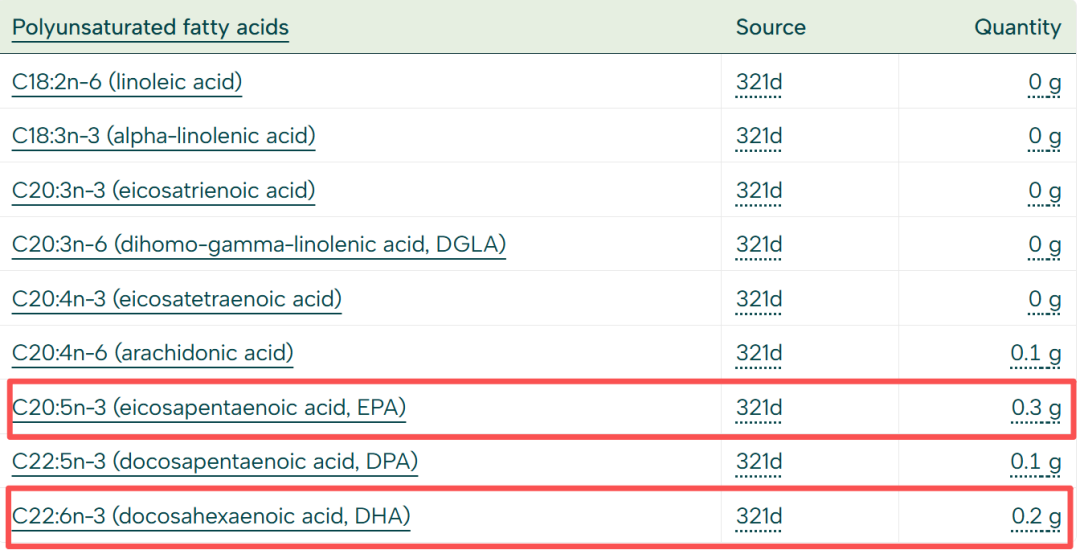Open the arachidonic acid link
The width and height of the screenshot is (1080, 550).
click(x=152, y=353)
